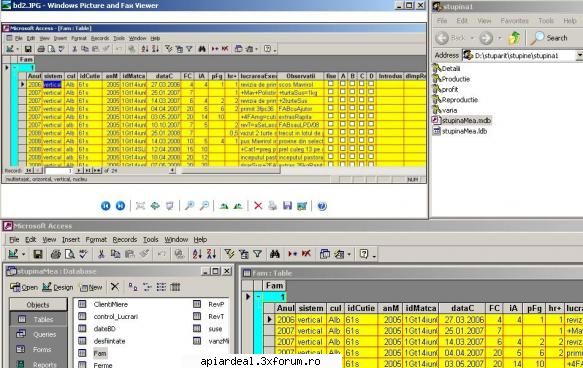Screen dimensions: 583x368
Task: Click the Actual Size icon in Picture Viewer
Action: coord(155,206)
